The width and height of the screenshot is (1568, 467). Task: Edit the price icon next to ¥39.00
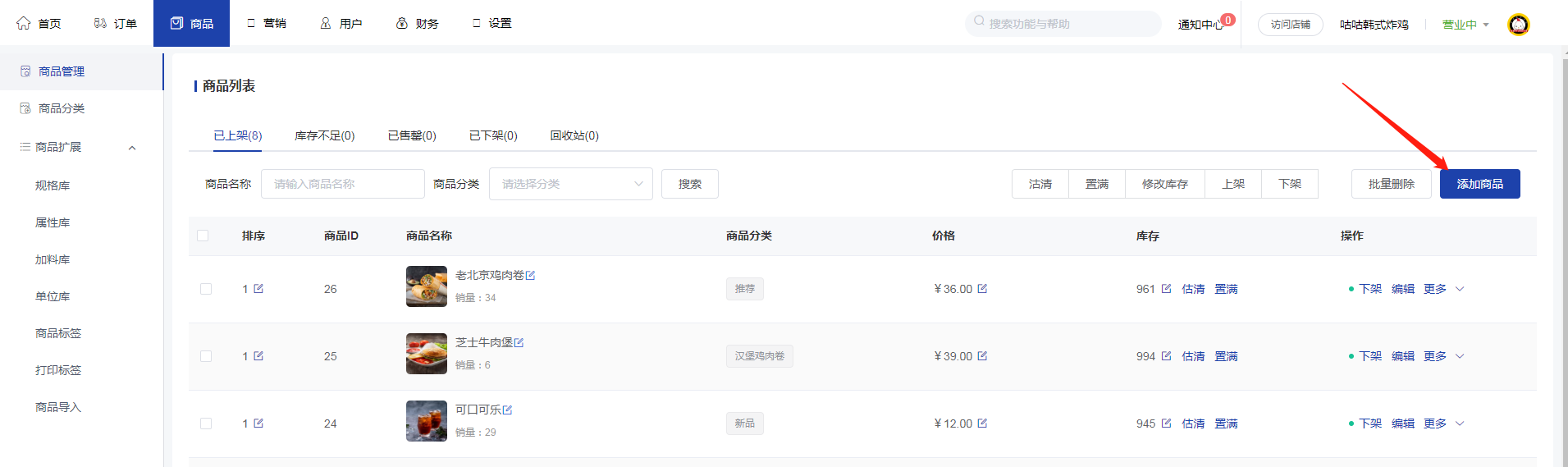982,355
